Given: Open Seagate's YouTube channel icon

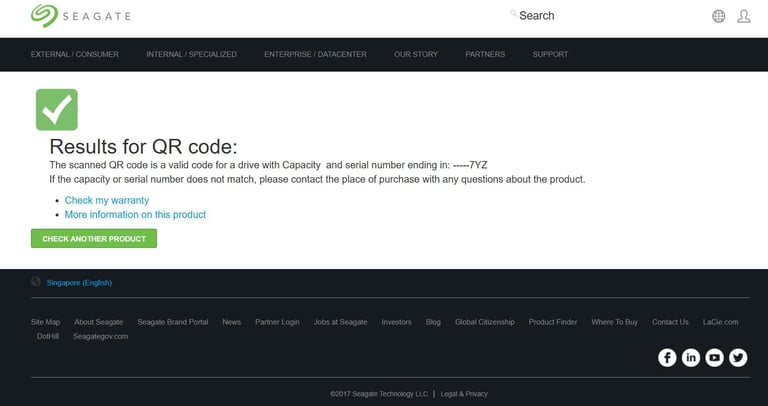Looking at the screenshot, I should (x=714, y=358).
